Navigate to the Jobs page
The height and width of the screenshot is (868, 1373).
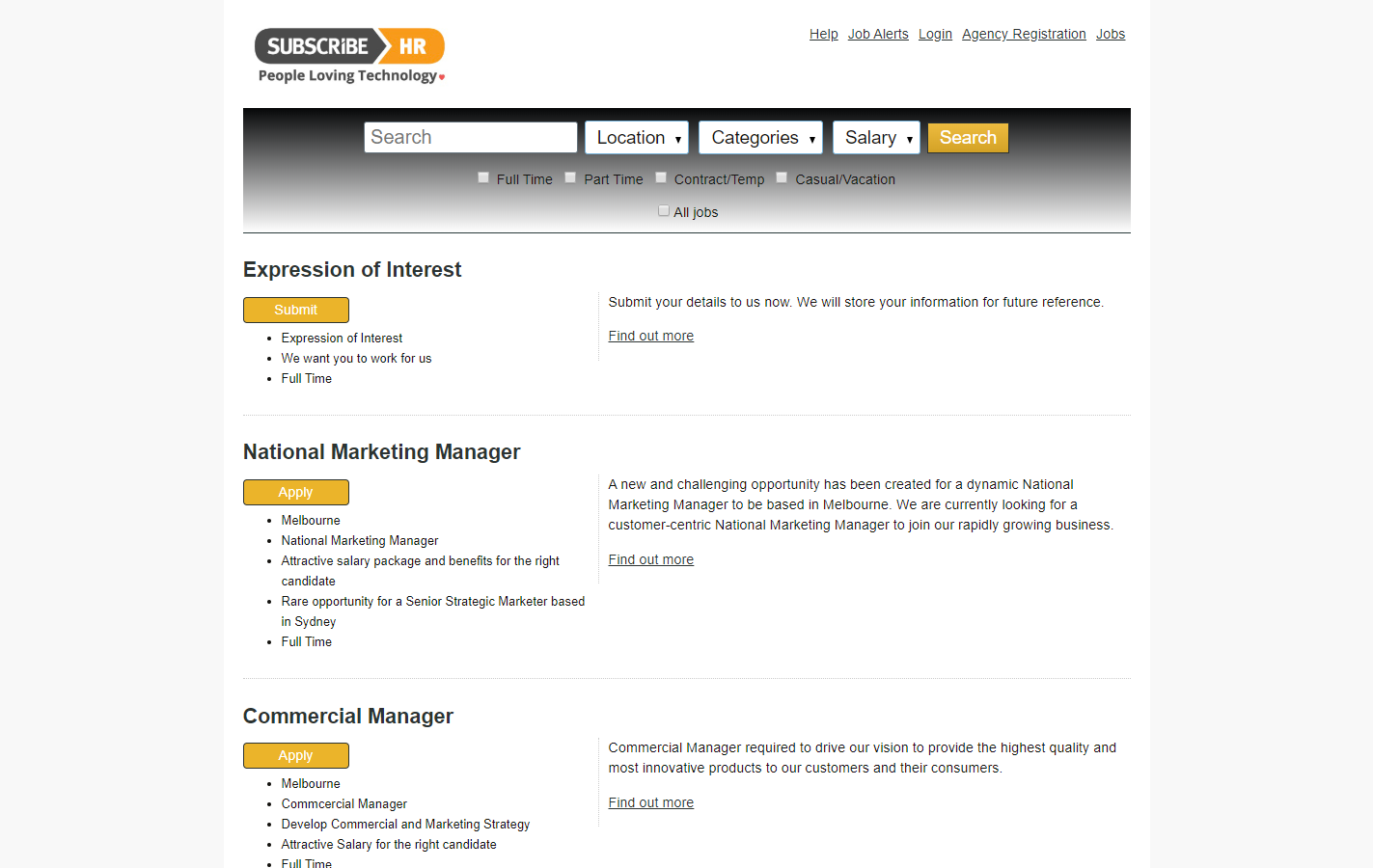click(x=1110, y=34)
